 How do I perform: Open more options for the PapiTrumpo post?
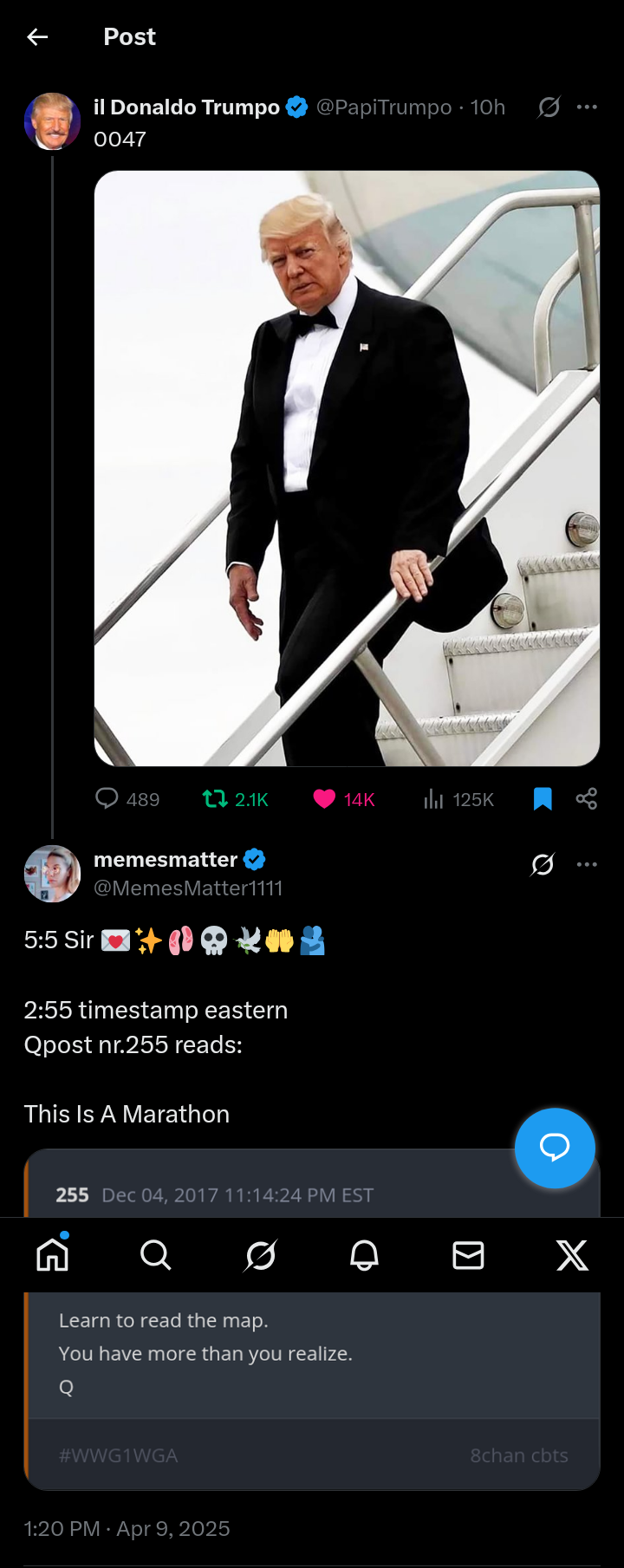[587, 107]
